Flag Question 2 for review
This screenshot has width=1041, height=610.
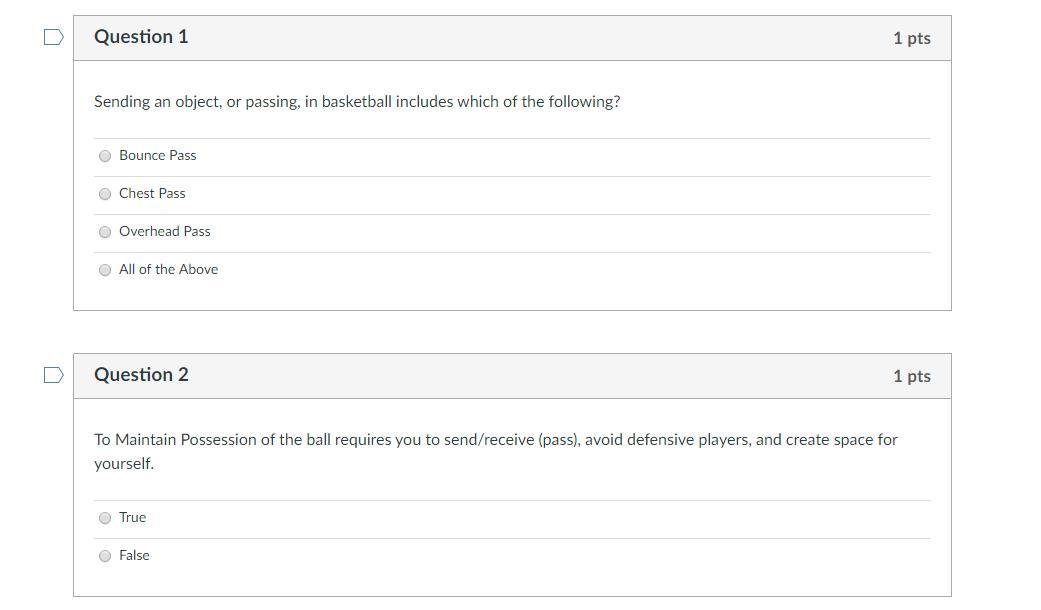[54, 375]
